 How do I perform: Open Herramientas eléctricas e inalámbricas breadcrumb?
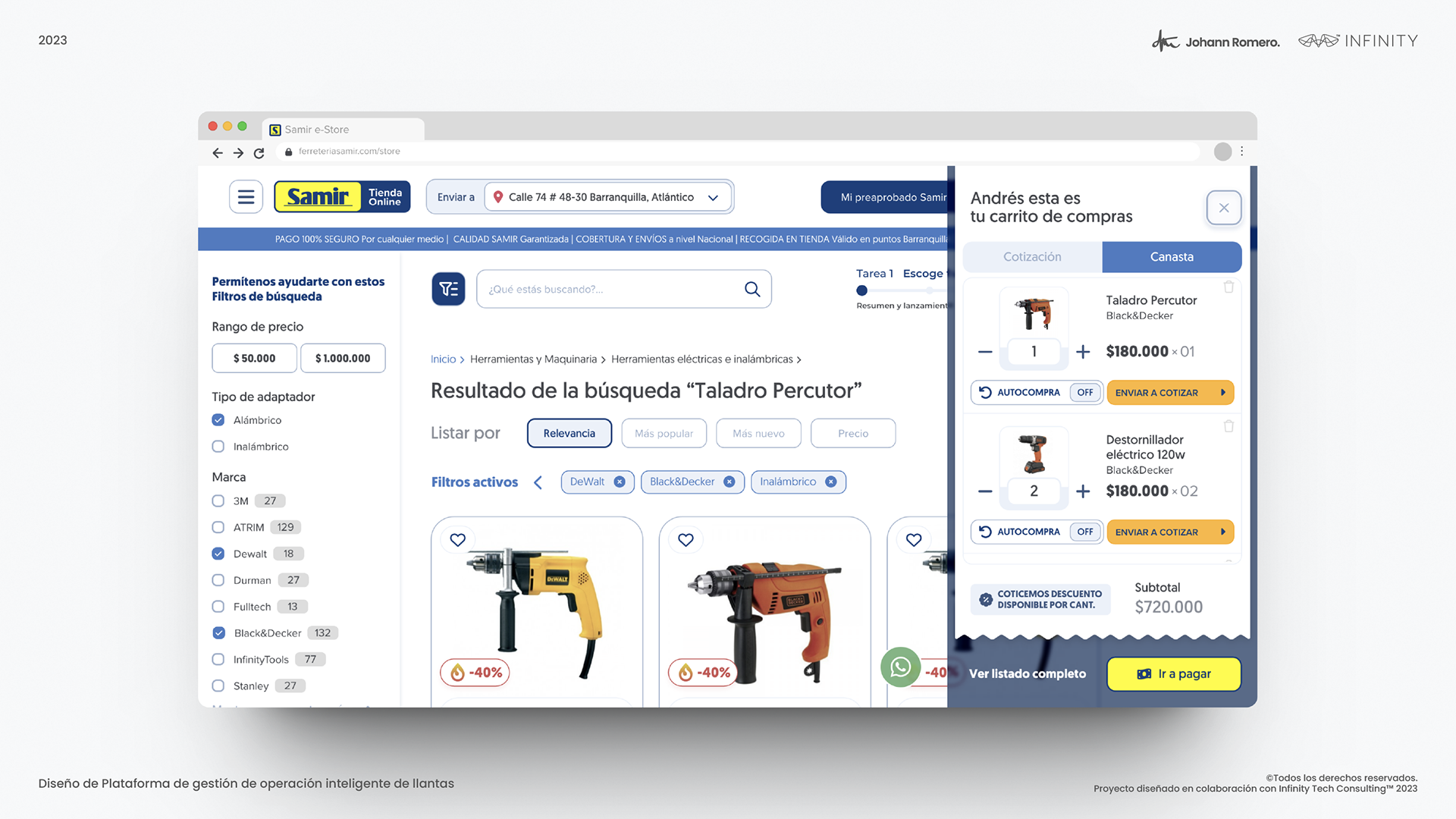point(702,359)
